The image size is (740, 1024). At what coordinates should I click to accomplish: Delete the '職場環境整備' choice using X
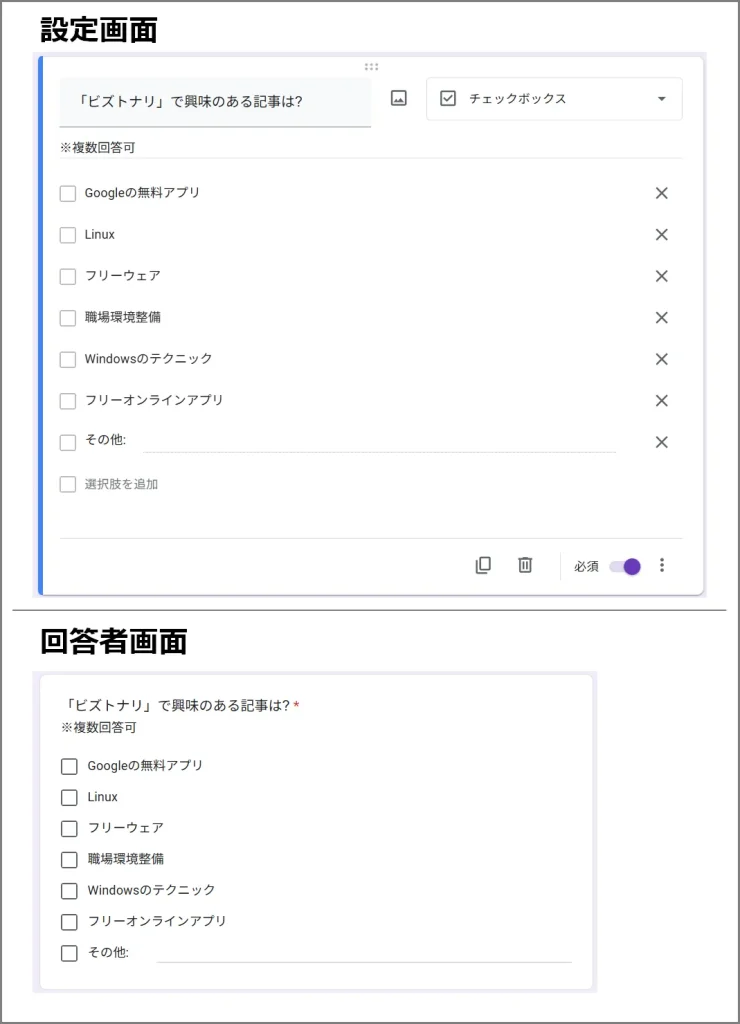click(661, 318)
